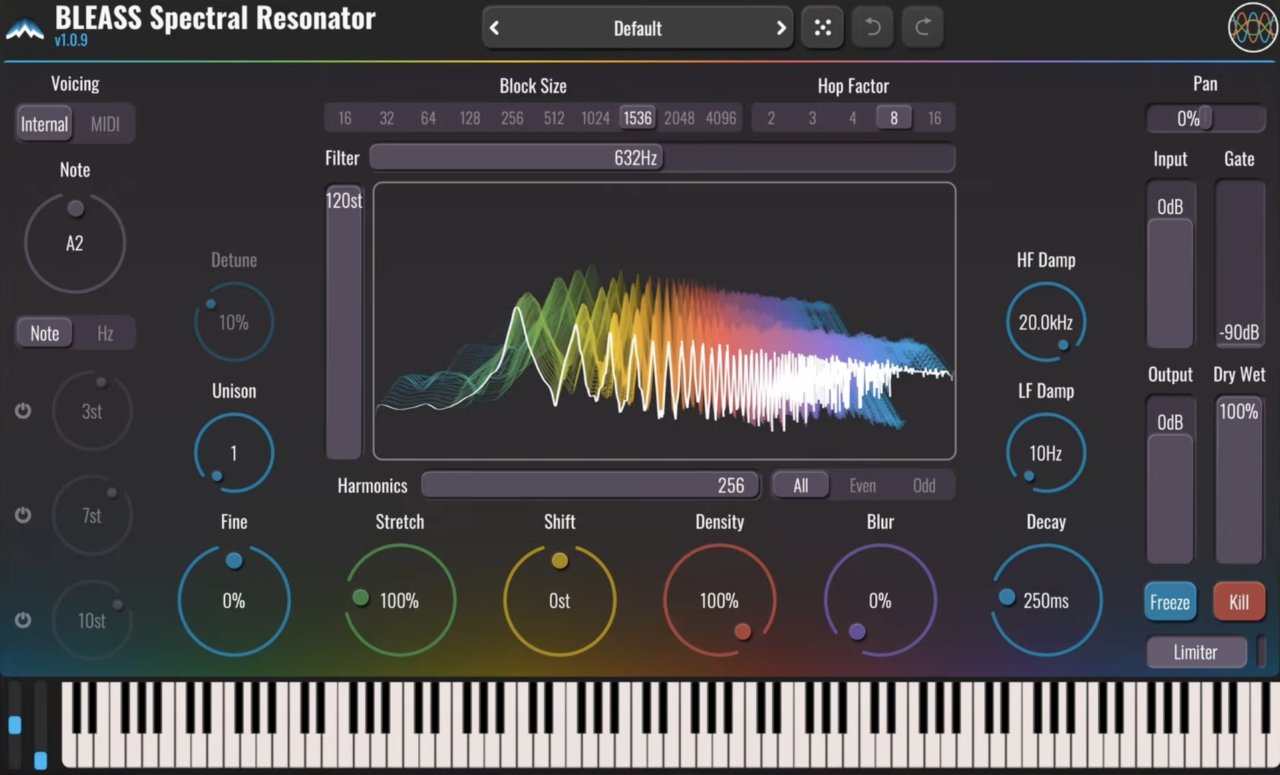This screenshot has height=775, width=1280.
Task: Go to the next preset with right arrow
Action: pos(781,28)
